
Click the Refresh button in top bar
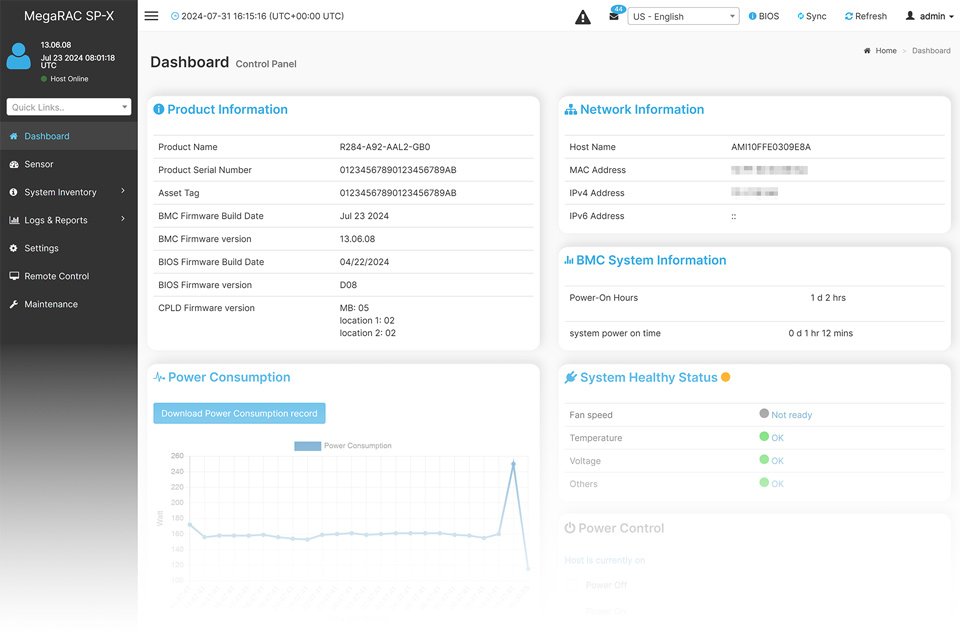[x=865, y=17]
